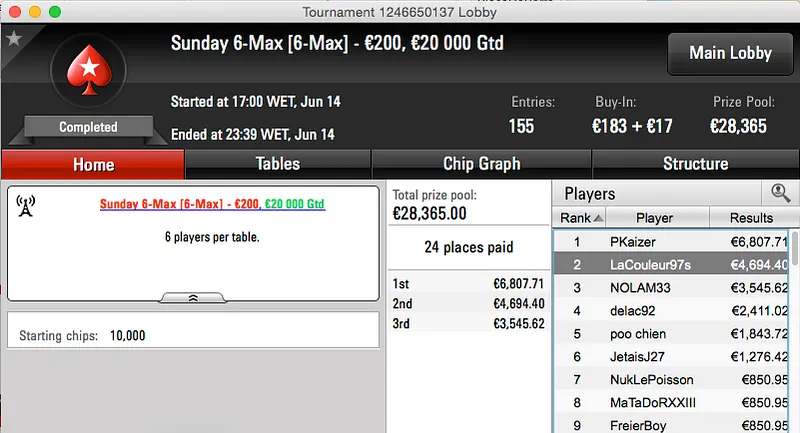Sort players by Rank column arrow
This screenshot has width=800, height=433.
[598, 218]
